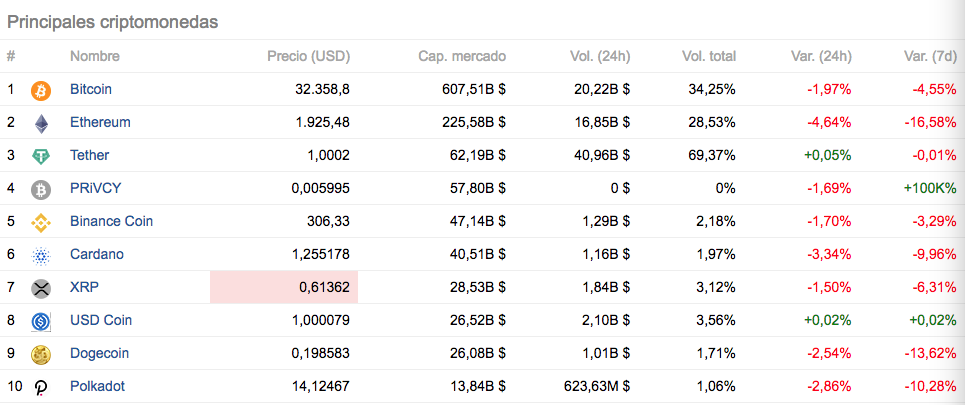Select Ethereum price 1.925,48
This screenshot has width=965, height=405.
(x=322, y=122)
